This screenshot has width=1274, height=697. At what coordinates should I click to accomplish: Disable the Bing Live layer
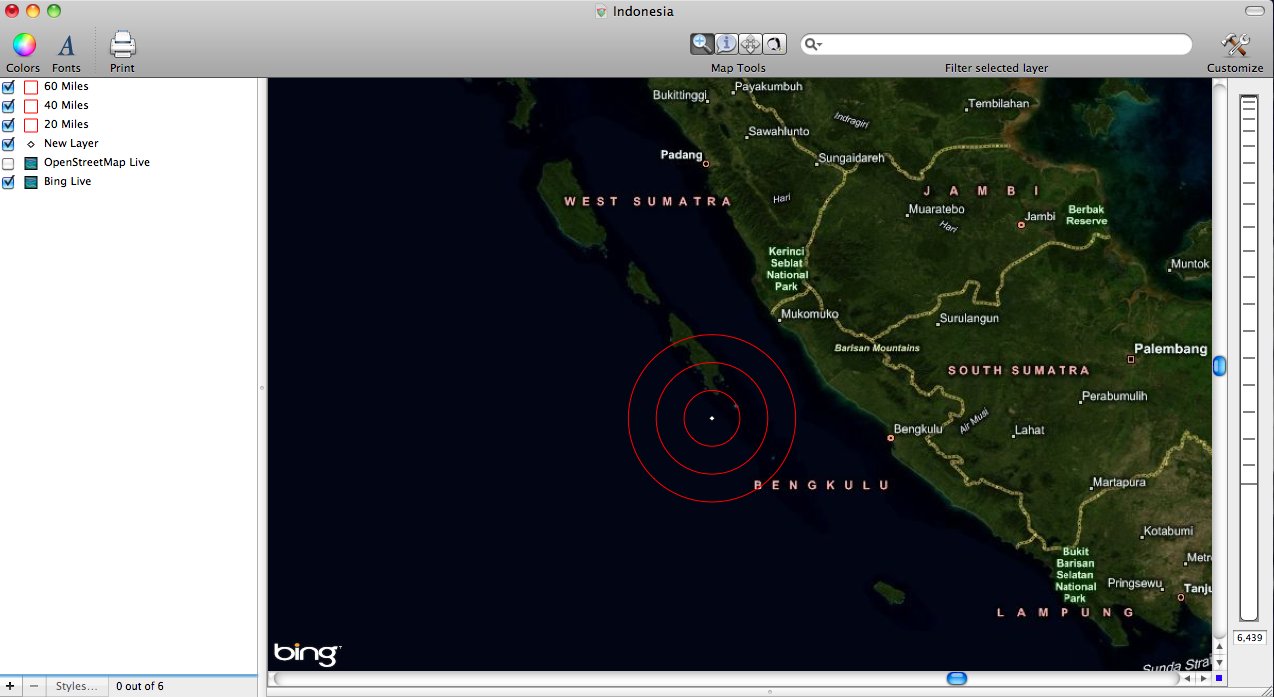point(9,181)
